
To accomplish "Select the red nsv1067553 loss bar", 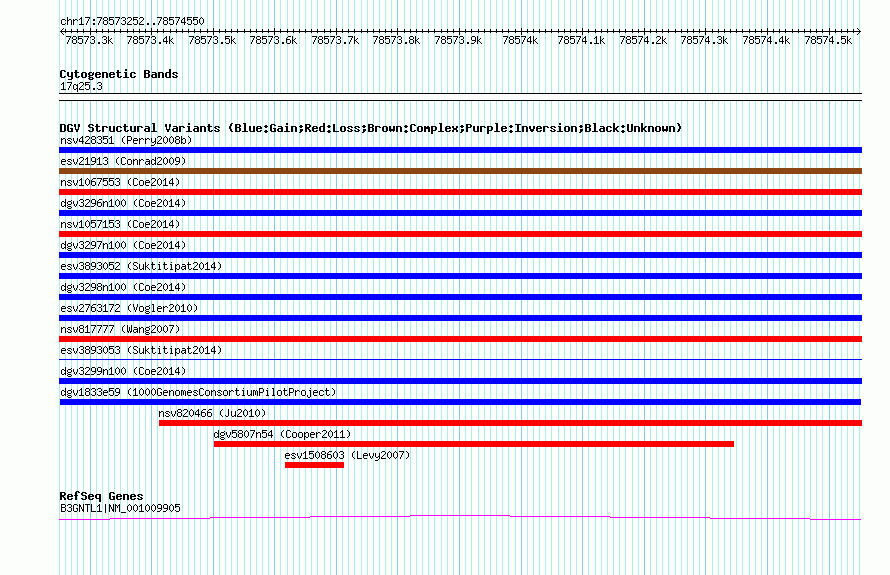I will click(460, 192).
